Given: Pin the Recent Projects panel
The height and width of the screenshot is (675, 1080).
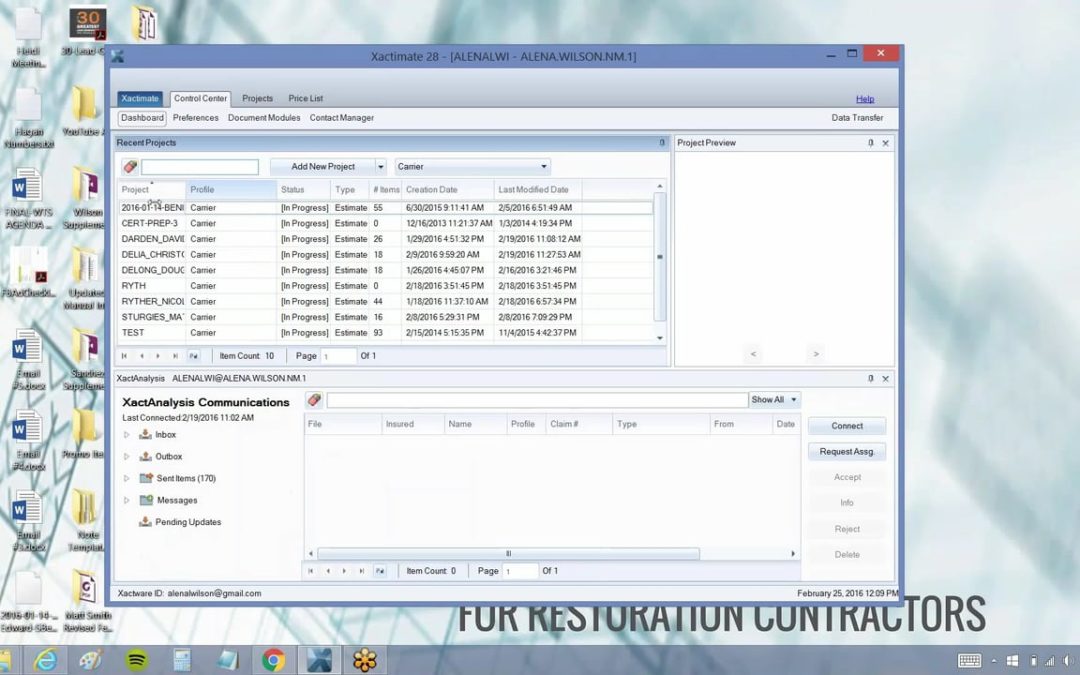Looking at the screenshot, I should pyautogui.click(x=662, y=143).
